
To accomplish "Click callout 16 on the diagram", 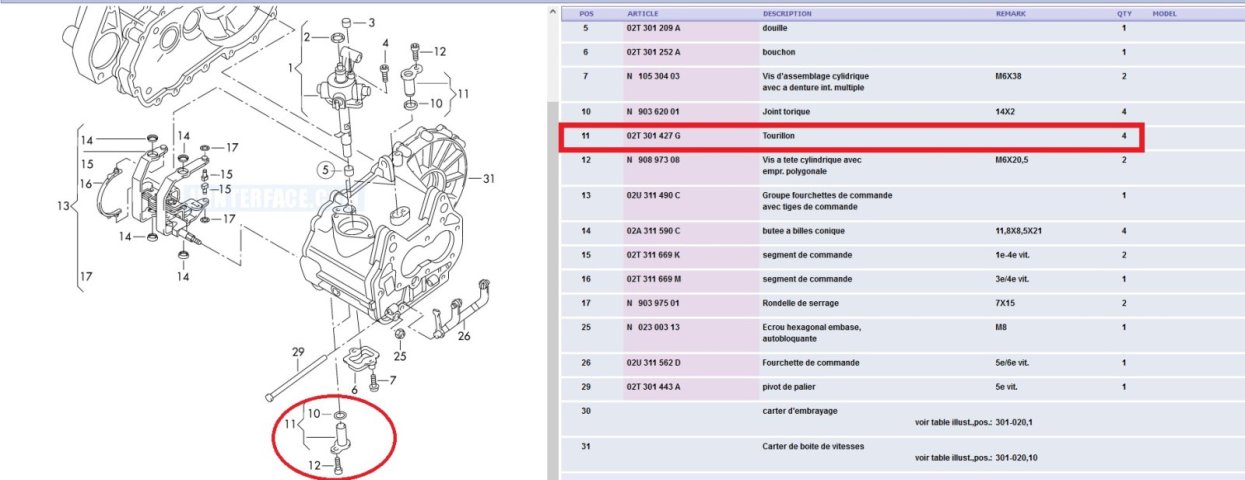I will 86,183.
